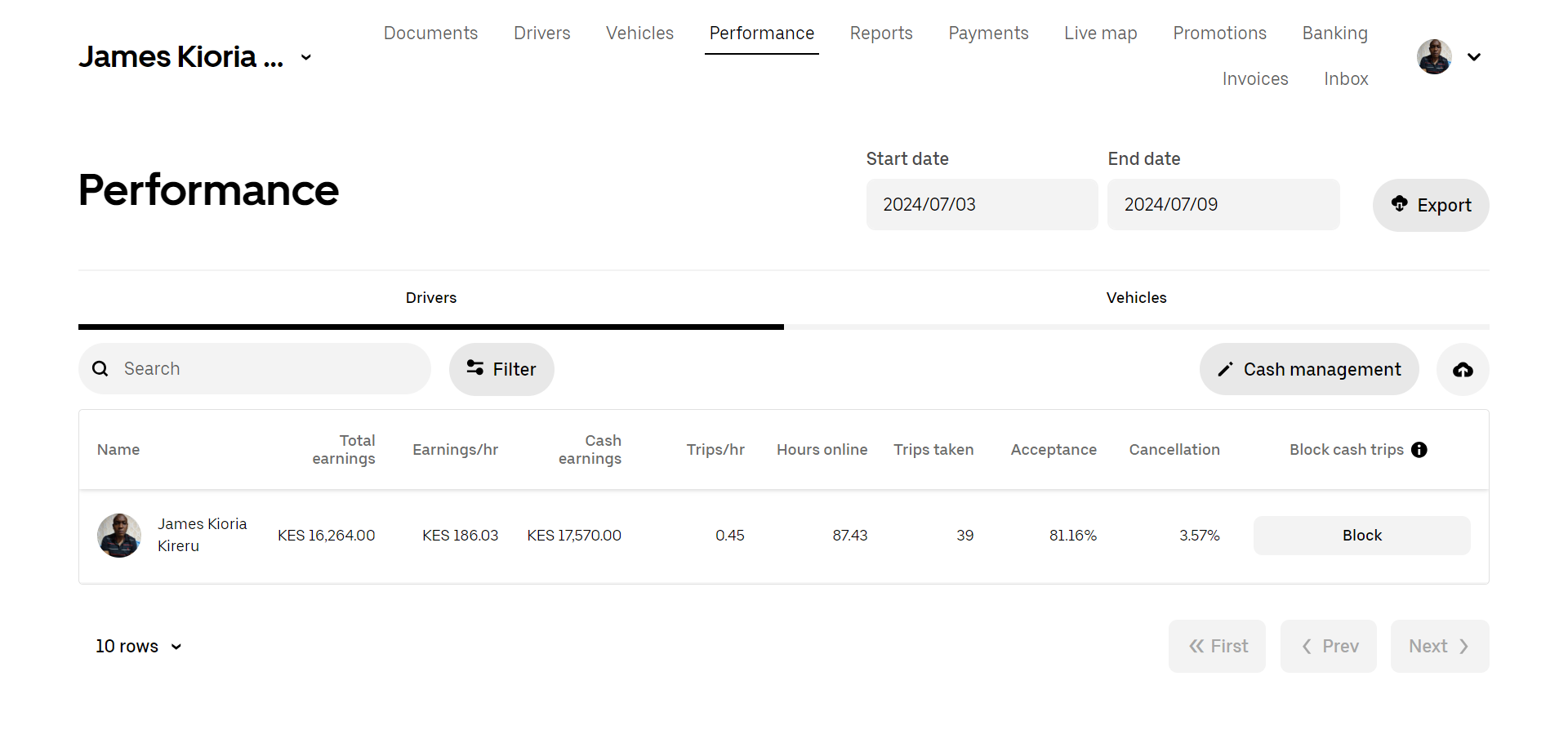Open the Filter options
1568x743 pixels.
click(501, 370)
